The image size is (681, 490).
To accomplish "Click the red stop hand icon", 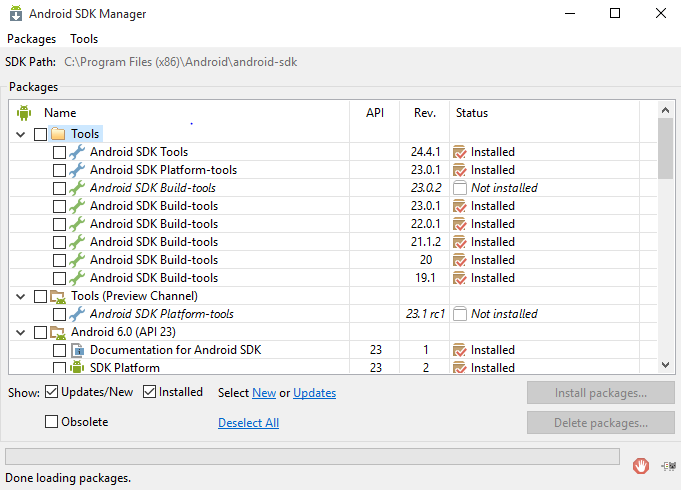I will pos(641,466).
